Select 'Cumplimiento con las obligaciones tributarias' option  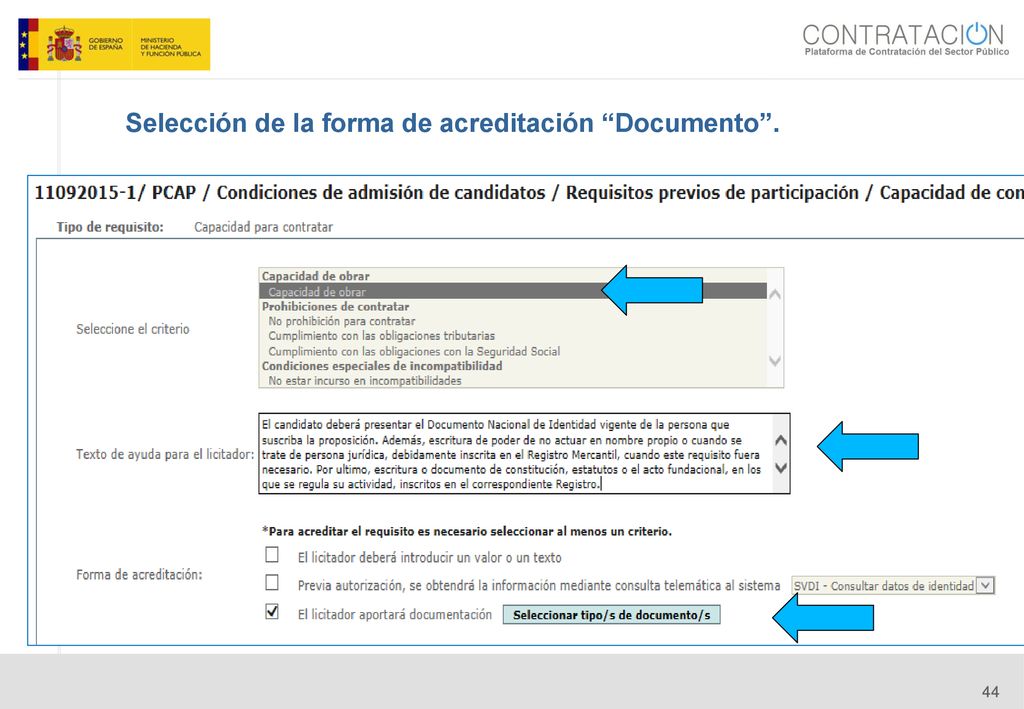(381, 336)
